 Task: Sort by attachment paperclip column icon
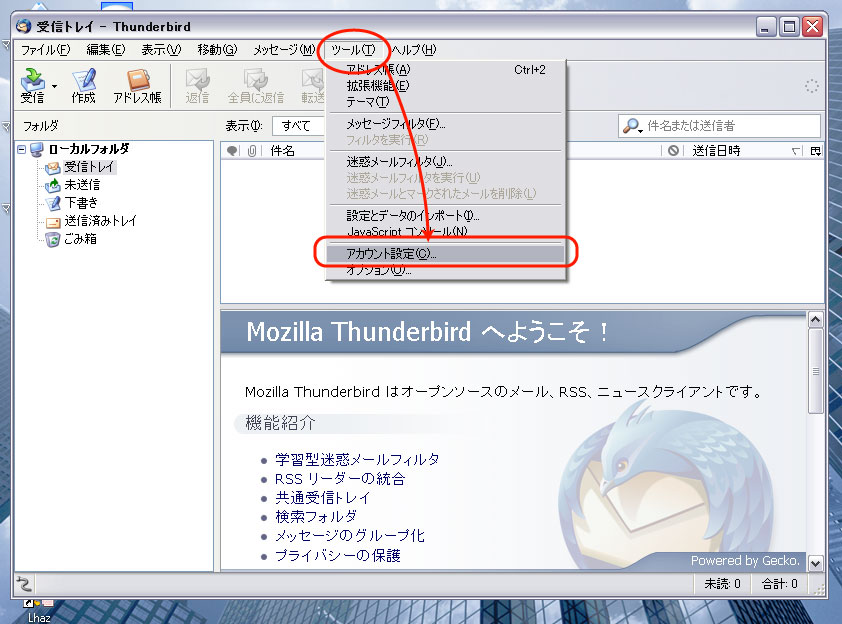252,151
